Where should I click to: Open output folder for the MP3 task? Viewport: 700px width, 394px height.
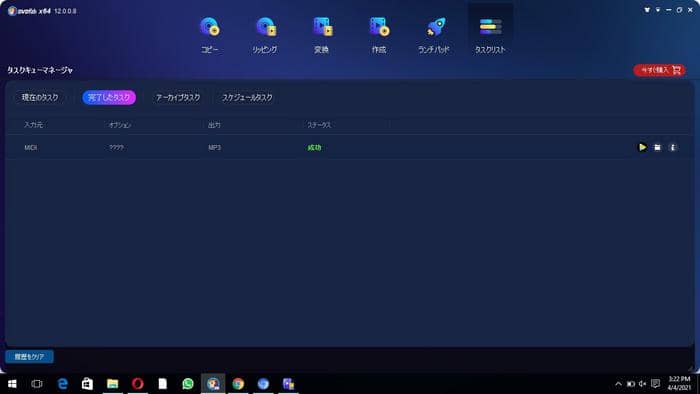[657, 147]
